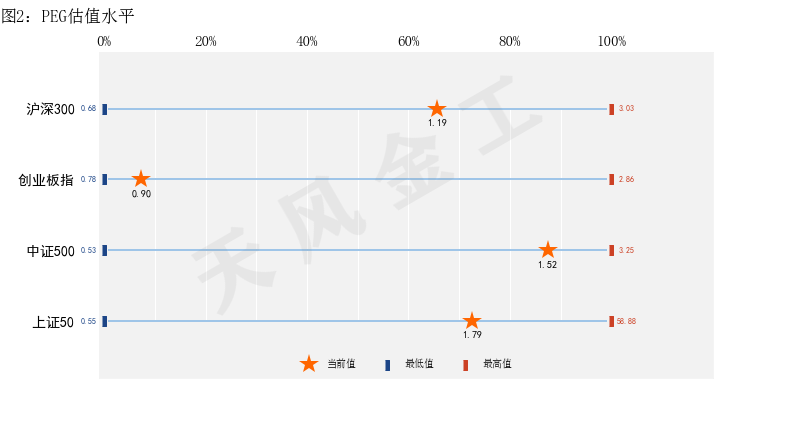
Task: Select the red maximum marker at 58.88
Action: point(611,321)
